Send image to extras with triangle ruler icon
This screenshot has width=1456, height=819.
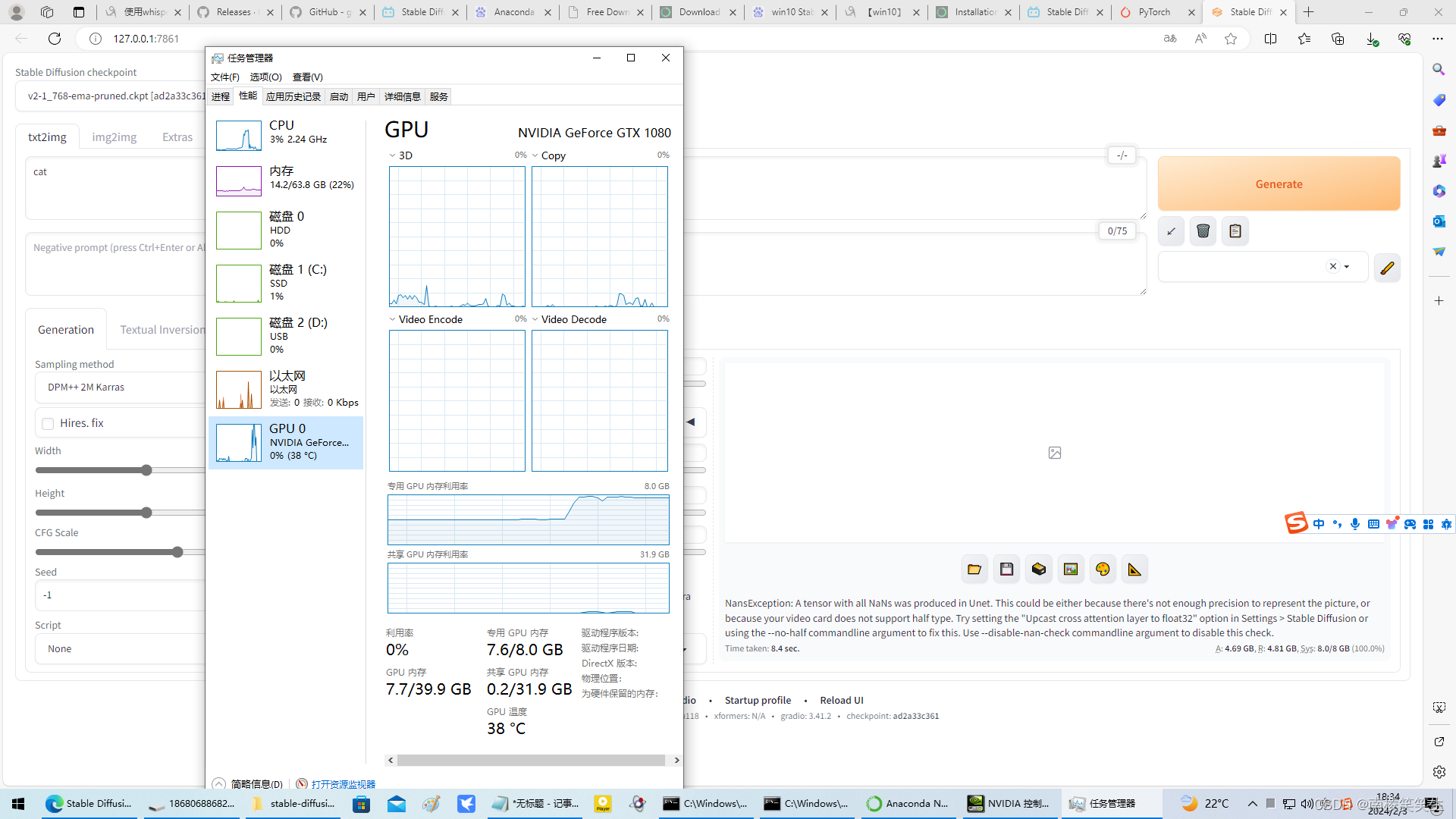pos(1134,570)
